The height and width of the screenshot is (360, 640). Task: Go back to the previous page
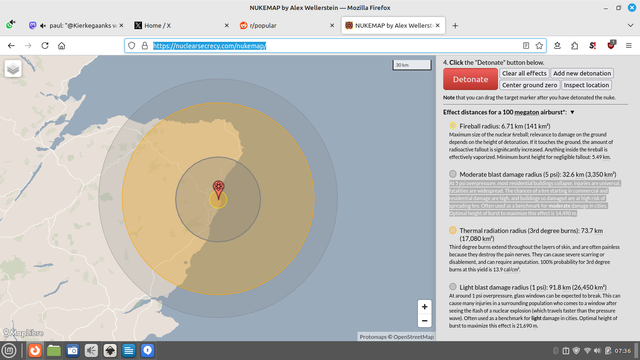(11, 46)
